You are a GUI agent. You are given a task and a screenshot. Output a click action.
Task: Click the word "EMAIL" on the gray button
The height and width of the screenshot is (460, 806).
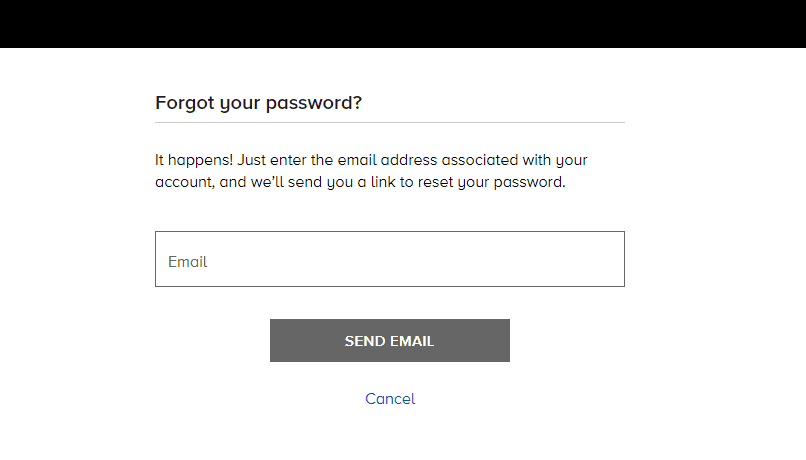[x=413, y=341]
